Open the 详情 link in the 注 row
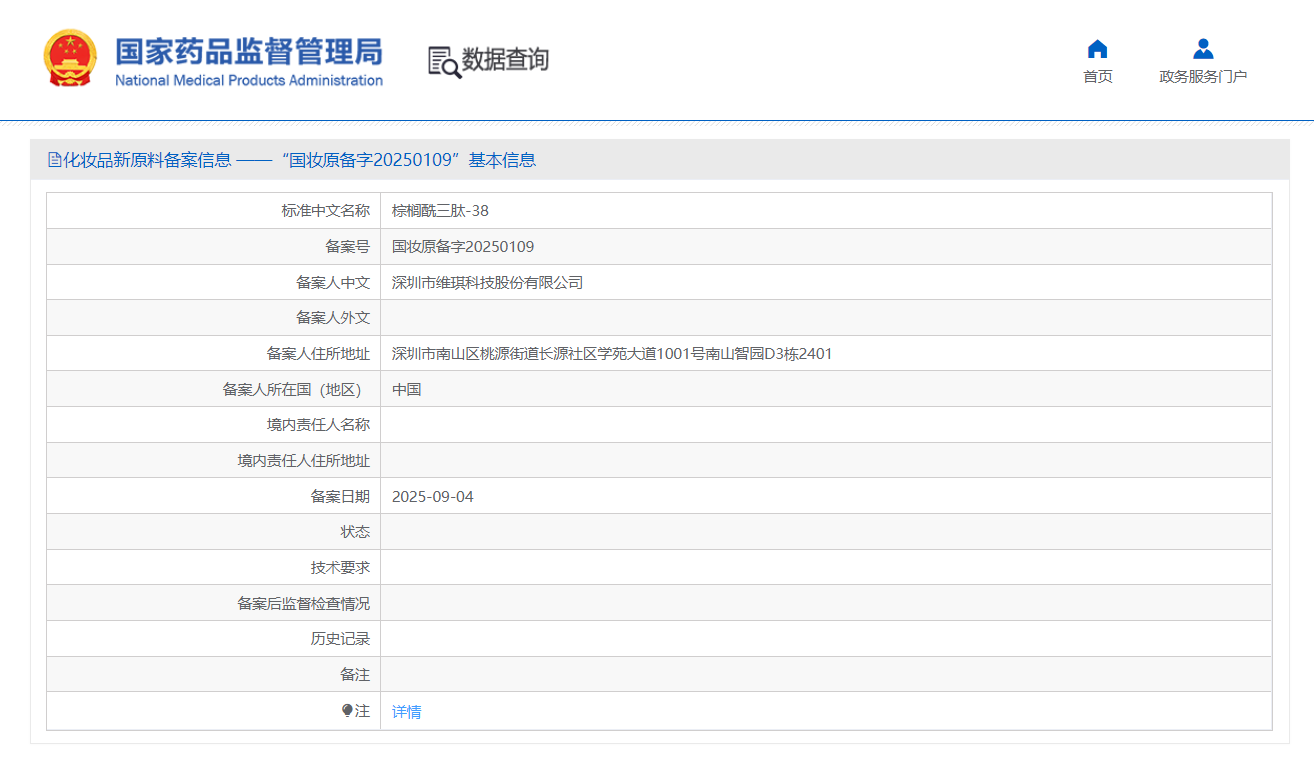 coord(406,712)
